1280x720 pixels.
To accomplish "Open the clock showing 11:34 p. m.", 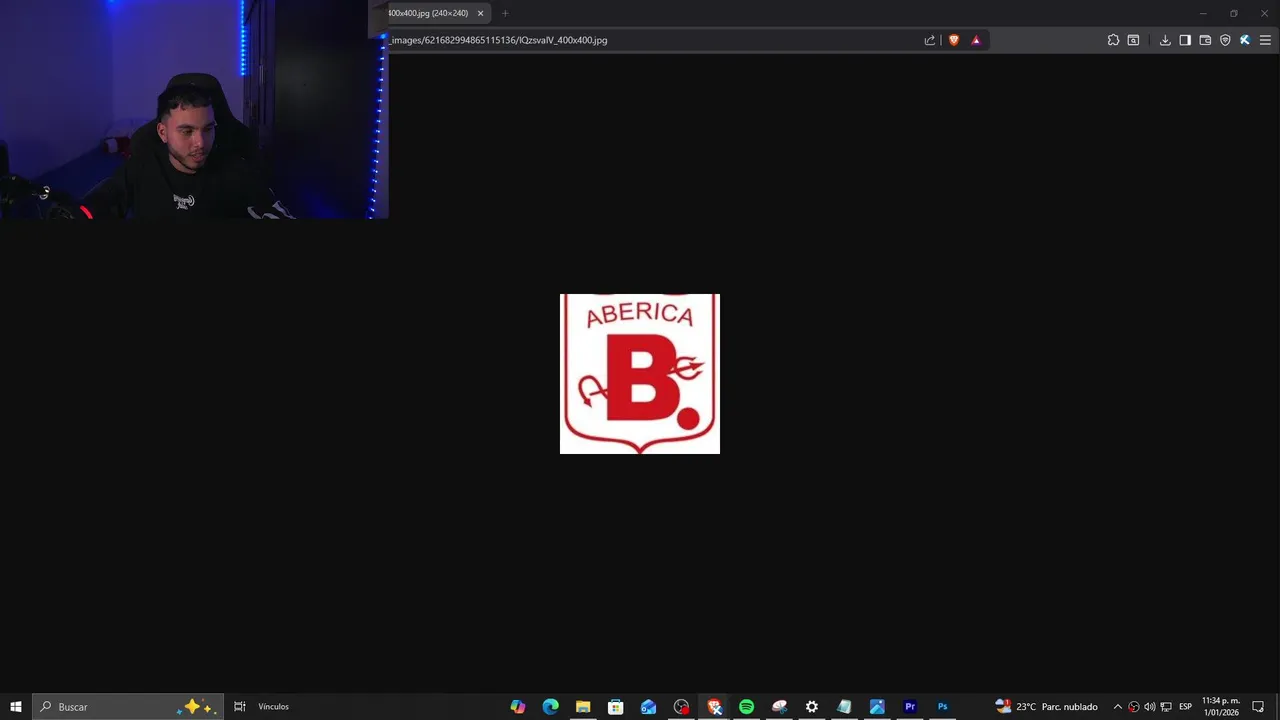I will point(1221,707).
